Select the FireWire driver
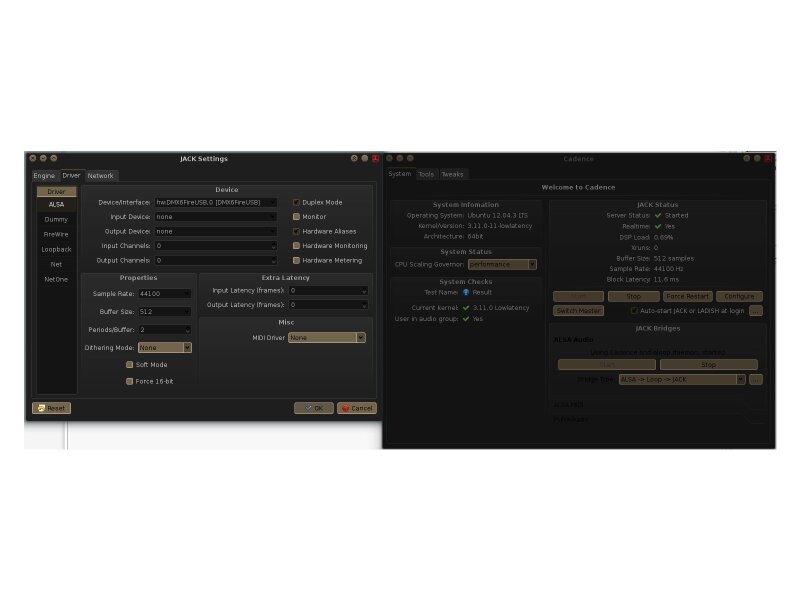This screenshot has height=600, width=800. [57, 235]
